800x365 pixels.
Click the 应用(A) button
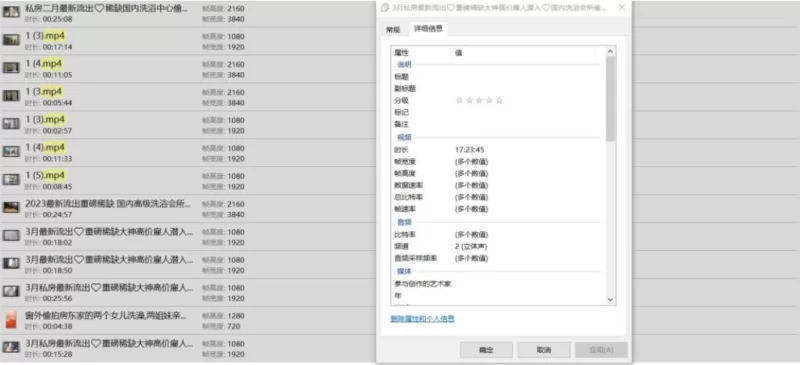(x=602, y=350)
